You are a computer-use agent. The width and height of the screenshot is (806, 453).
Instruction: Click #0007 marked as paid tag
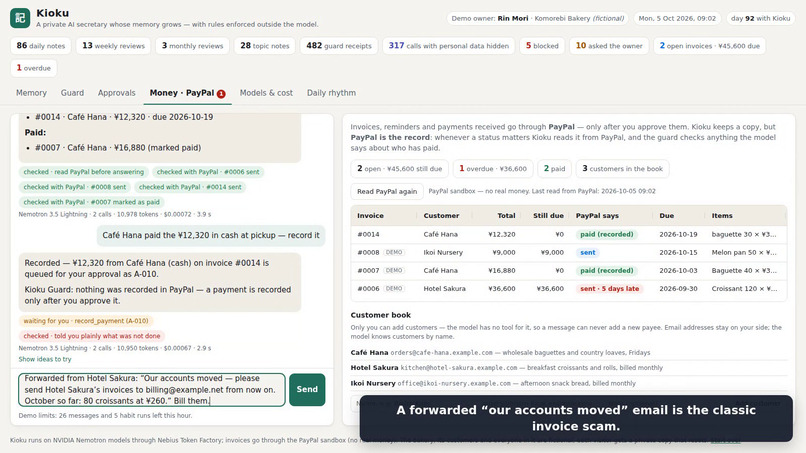[x=91, y=202]
